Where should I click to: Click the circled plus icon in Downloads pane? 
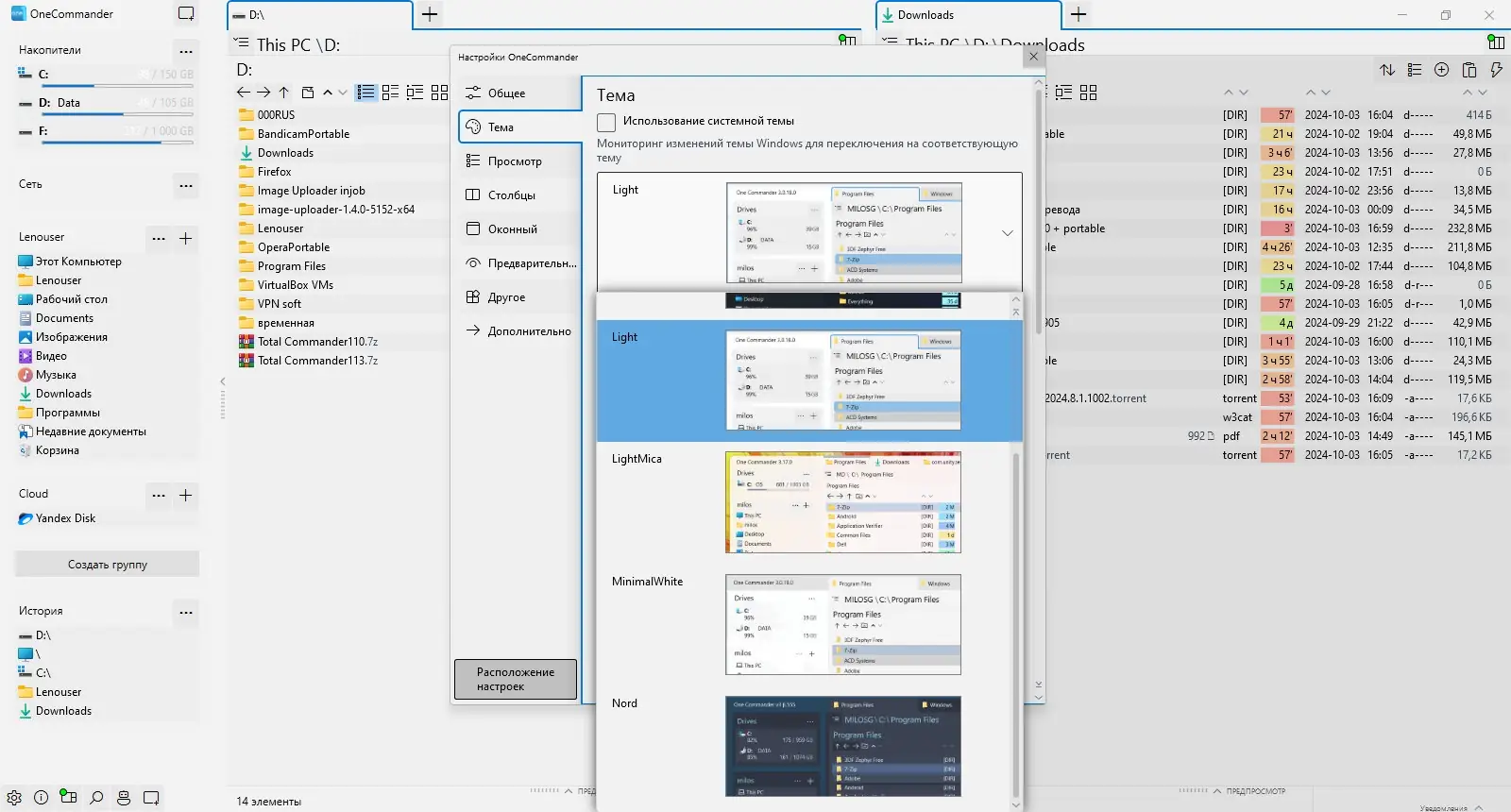click(1442, 70)
